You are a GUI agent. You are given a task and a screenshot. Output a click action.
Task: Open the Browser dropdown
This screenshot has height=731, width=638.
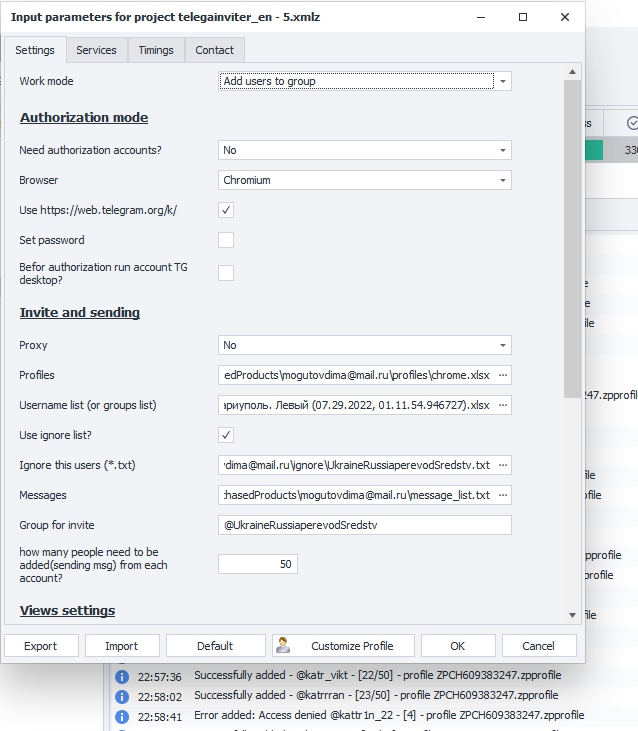tap(365, 180)
